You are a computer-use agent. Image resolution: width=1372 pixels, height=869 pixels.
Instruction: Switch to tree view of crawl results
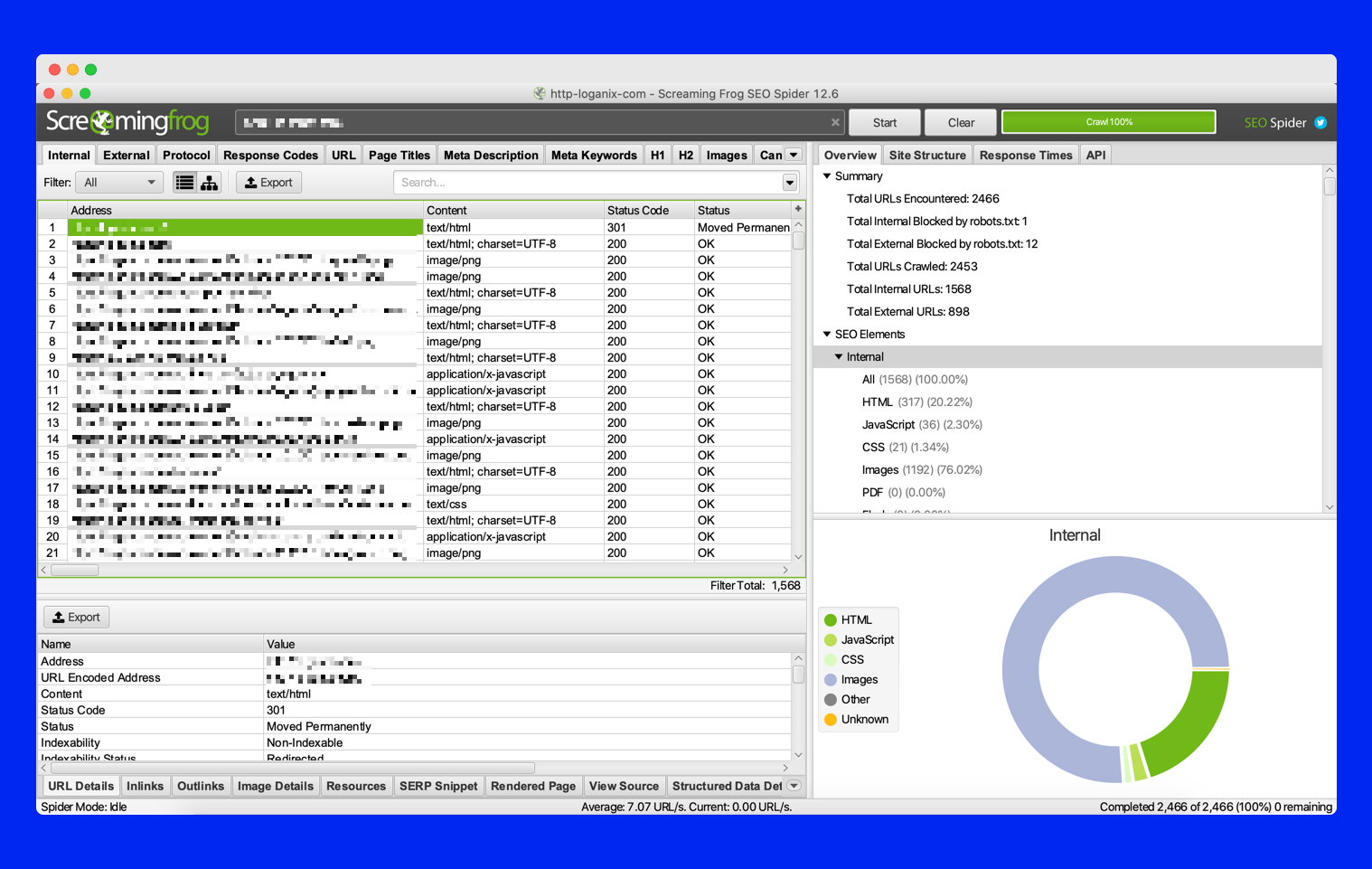(210, 183)
